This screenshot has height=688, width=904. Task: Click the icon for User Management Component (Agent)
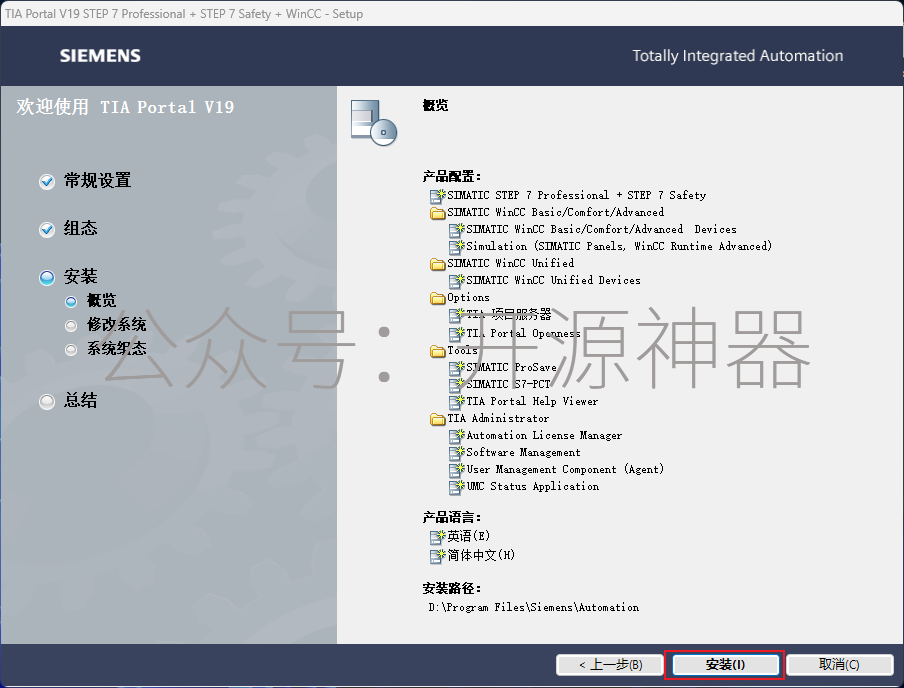[x=457, y=470]
